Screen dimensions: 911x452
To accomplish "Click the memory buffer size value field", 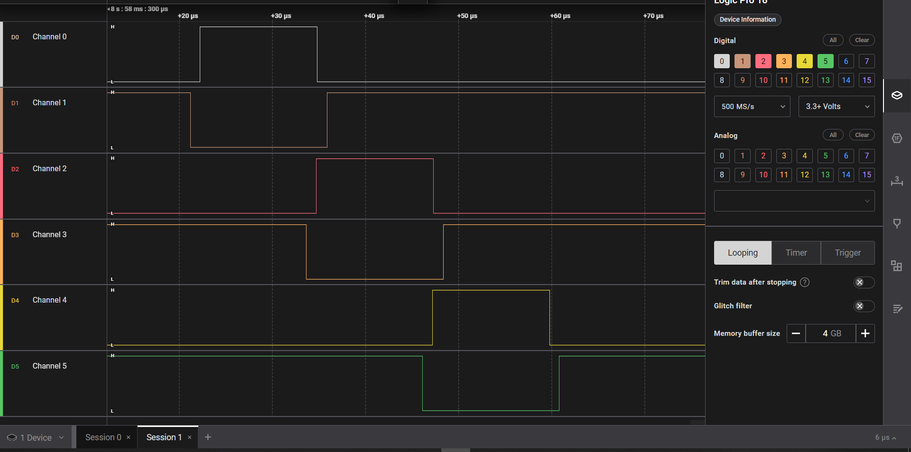I will (x=830, y=333).
